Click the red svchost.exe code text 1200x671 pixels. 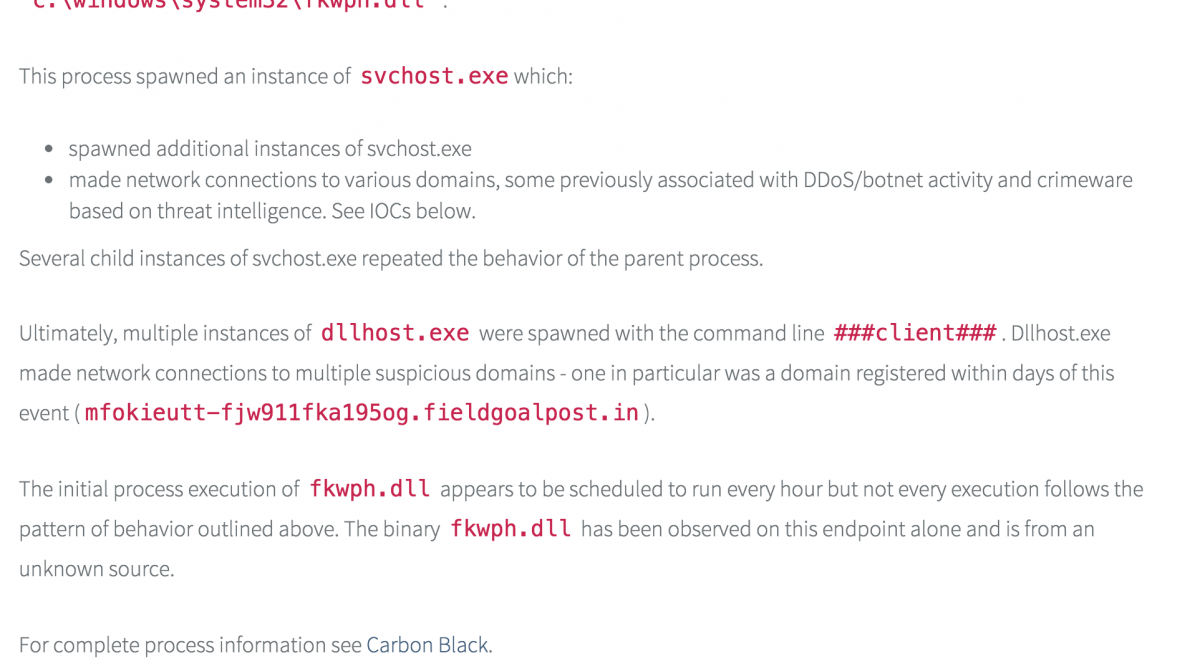point(434,76)
